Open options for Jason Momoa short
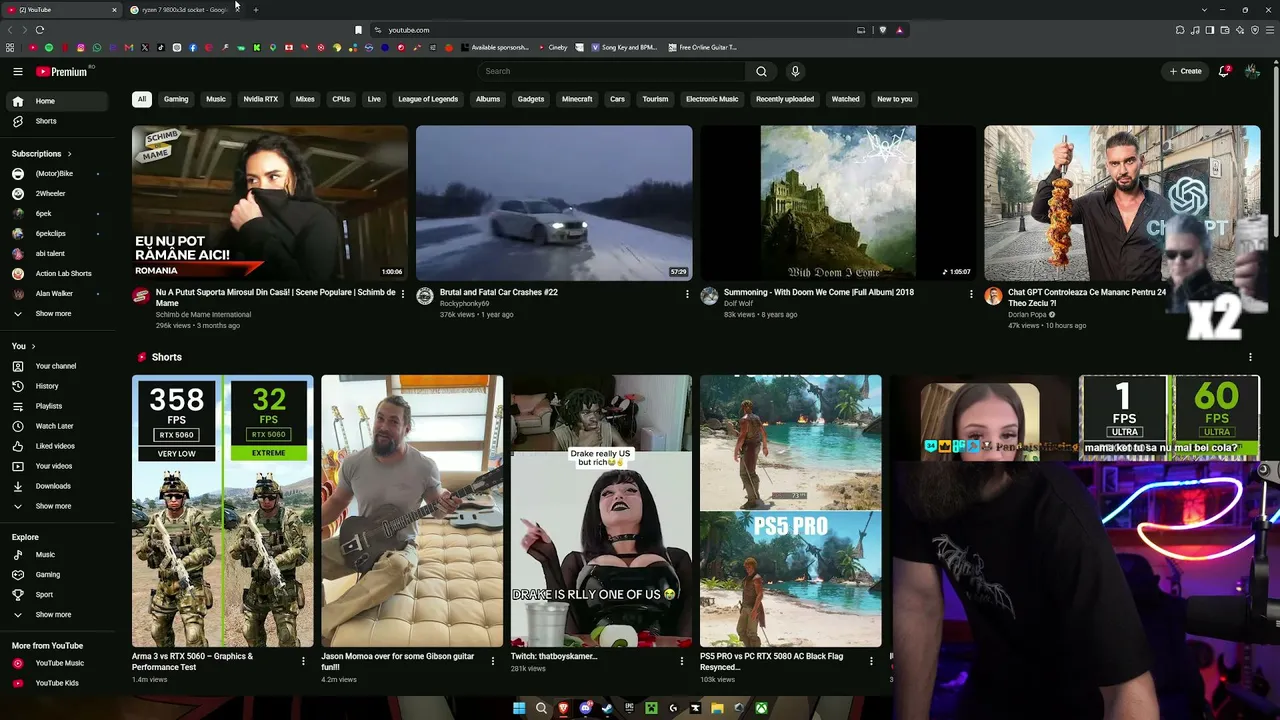The width and height of the screenshot is (1280, 720). pyautogui.click(x=492, y=661)
